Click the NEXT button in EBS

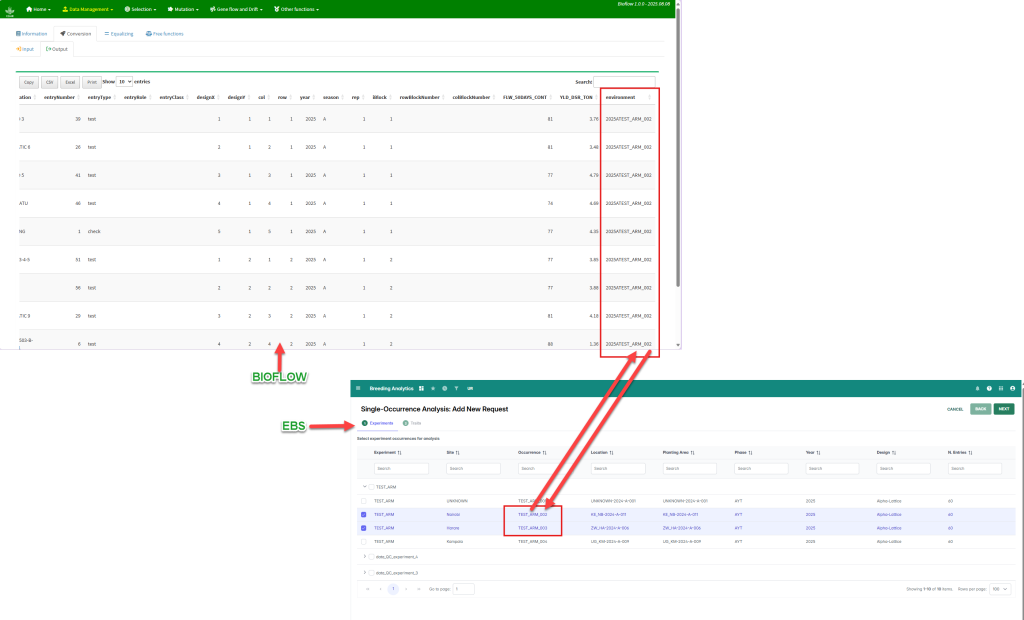coord(1003,409)
